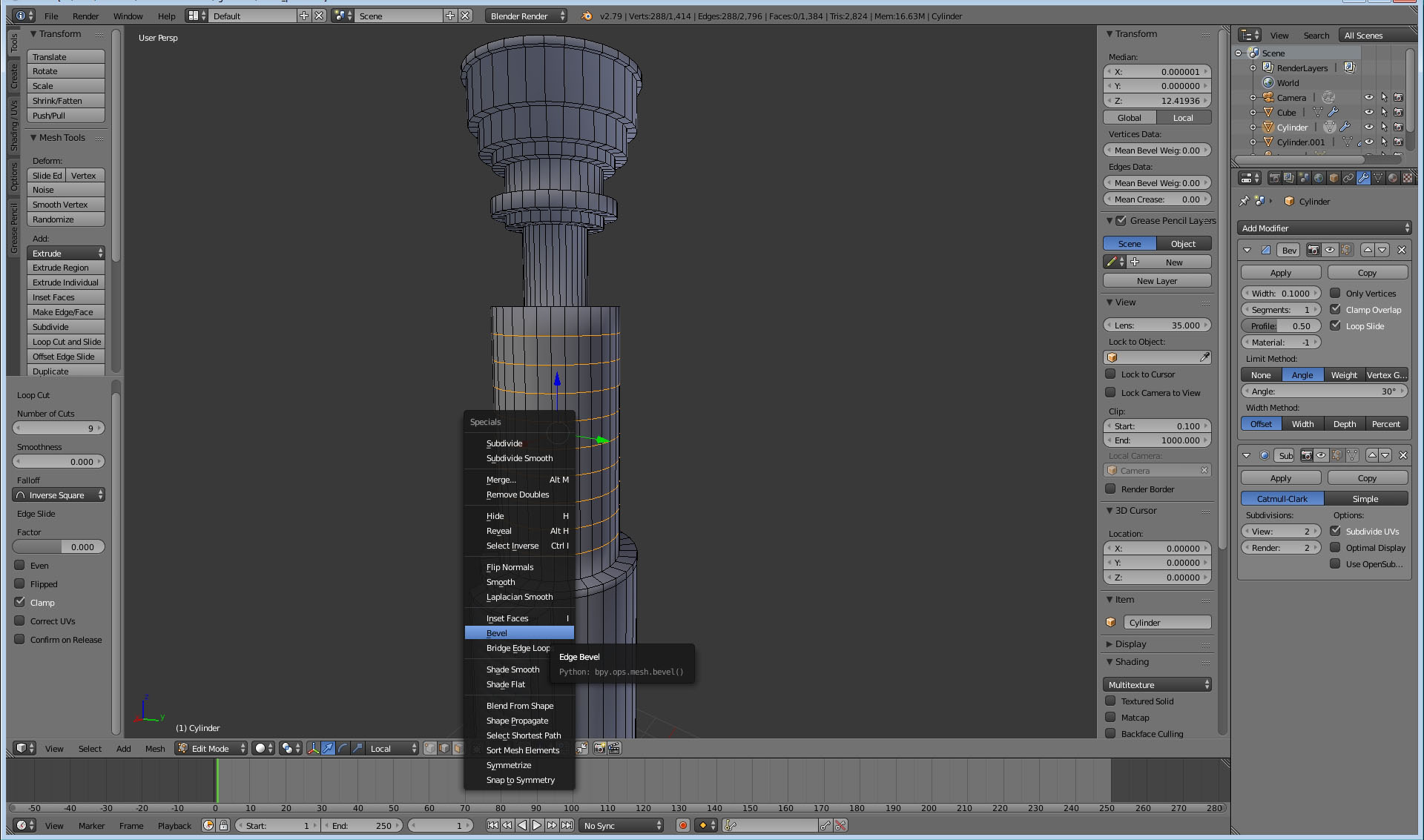
Task: Click OpenGL render image camera icon
Action: 599,748
